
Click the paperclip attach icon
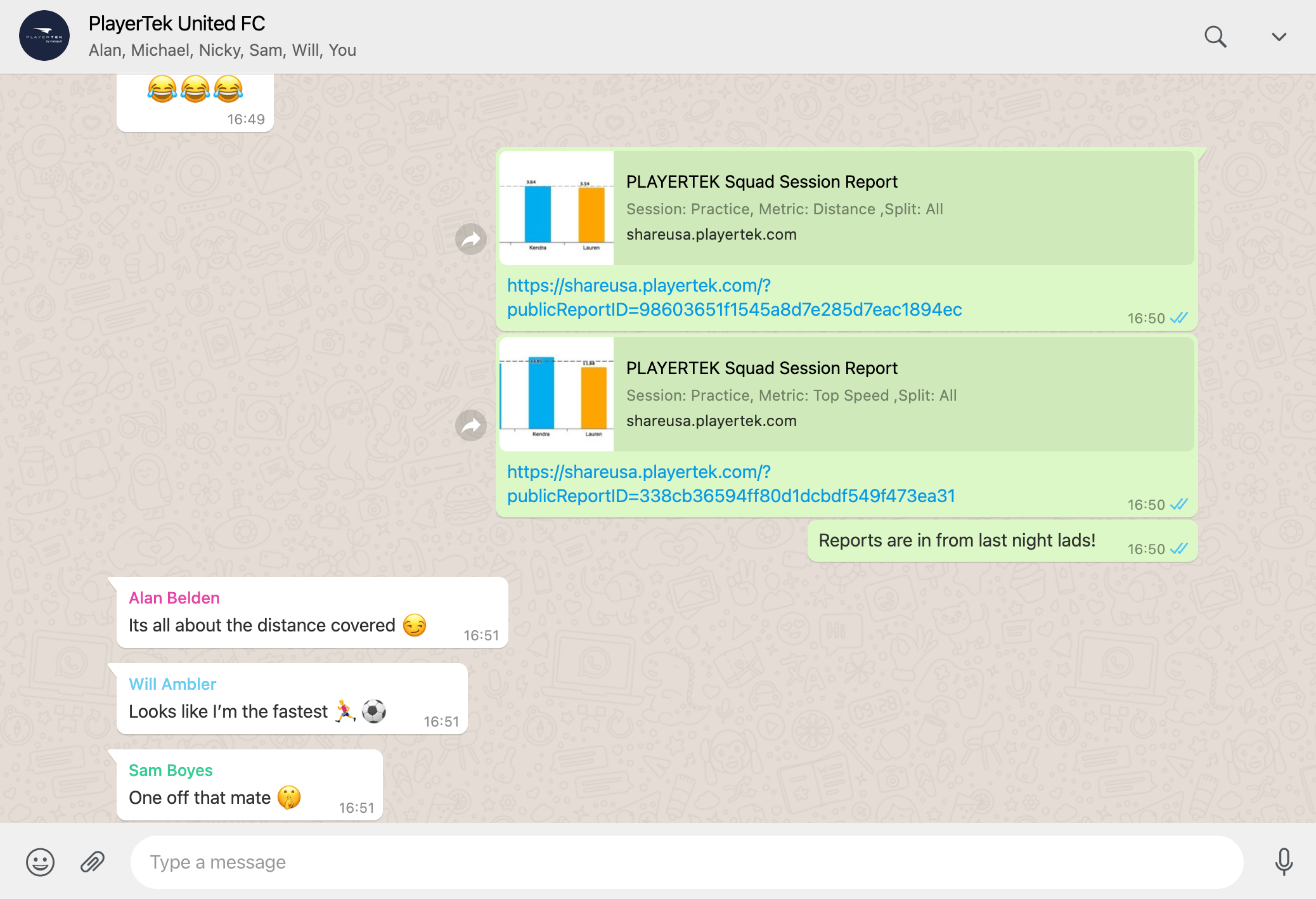[93, 862]
